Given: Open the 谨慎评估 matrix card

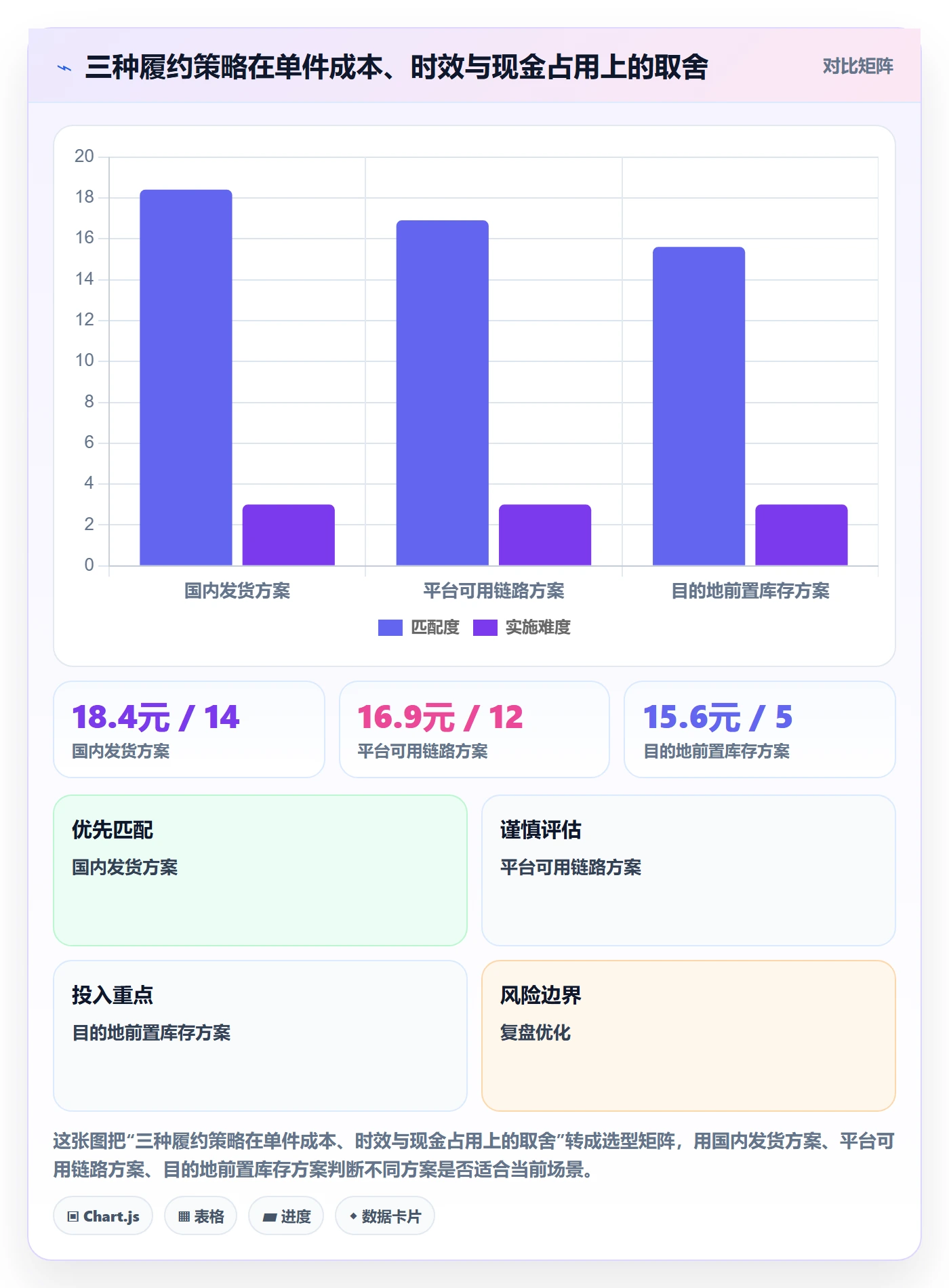Looking at the screenshot, I should click(689, 870).
